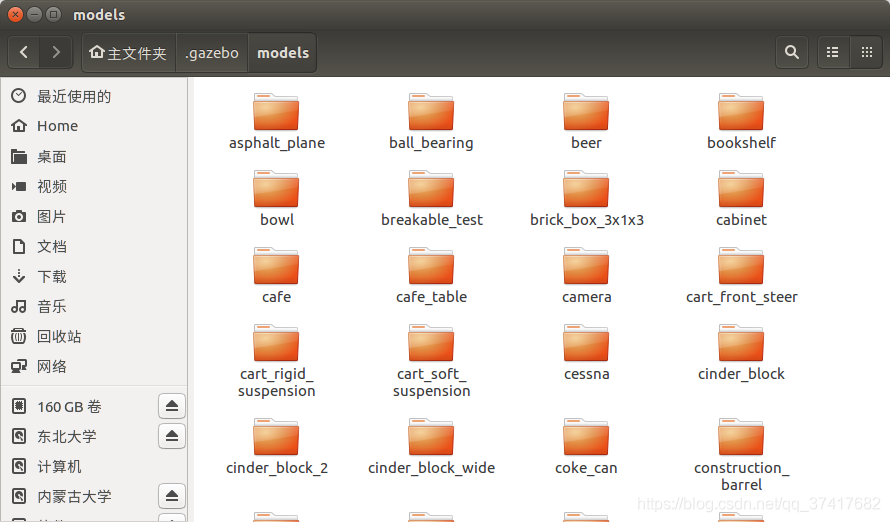Select the construction_barrel folder
Screen dimensions: 890x522
[741, 455]
